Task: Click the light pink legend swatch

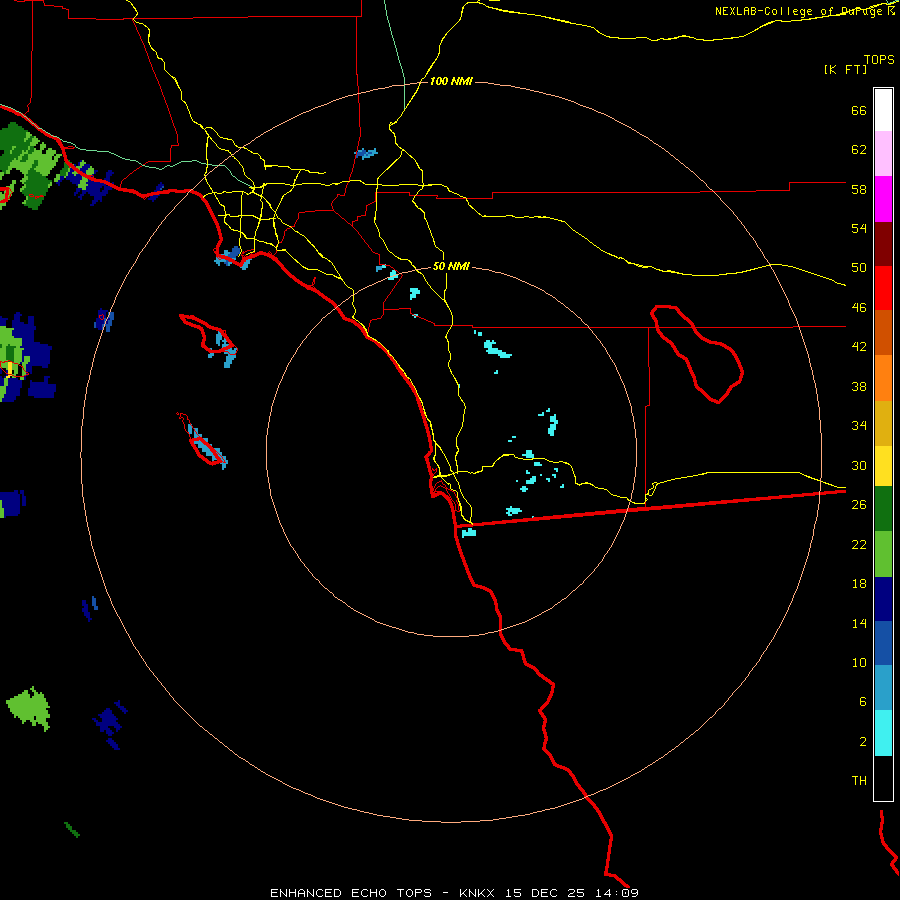Action: pos(883,154)
